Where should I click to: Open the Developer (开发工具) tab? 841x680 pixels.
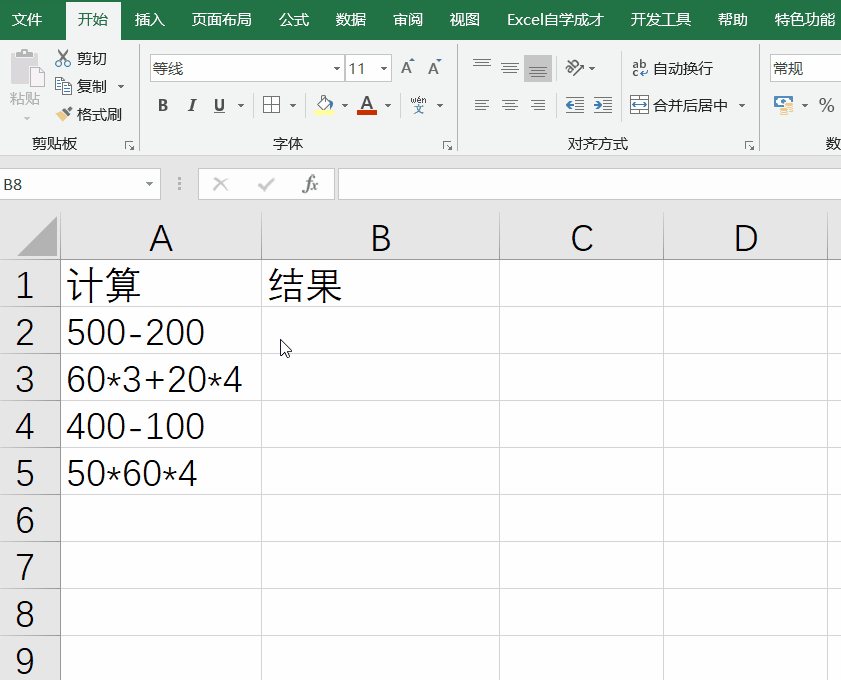tap(661, 20)
